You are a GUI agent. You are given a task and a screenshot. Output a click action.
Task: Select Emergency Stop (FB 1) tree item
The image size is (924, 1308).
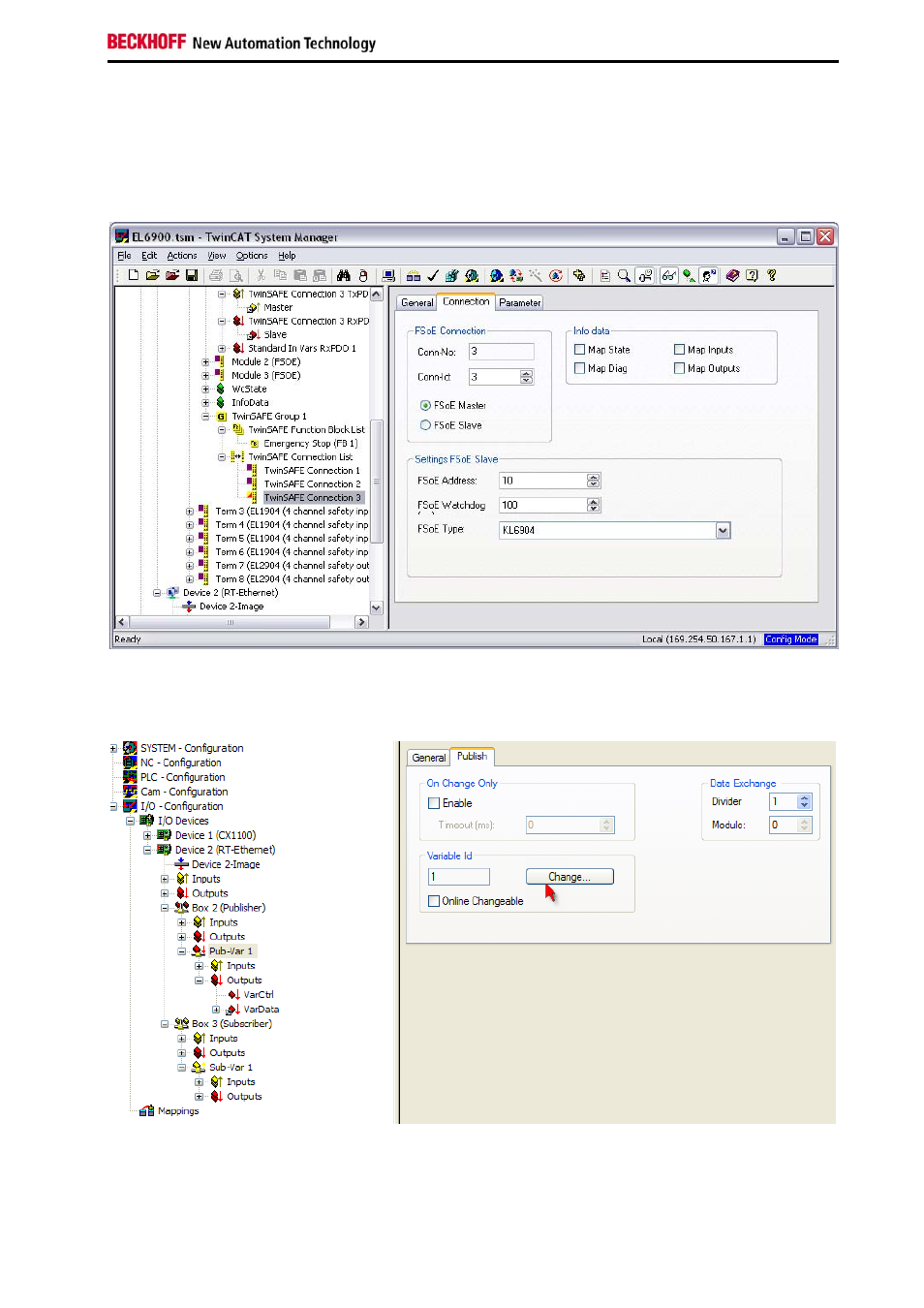[x=311, y=444]
